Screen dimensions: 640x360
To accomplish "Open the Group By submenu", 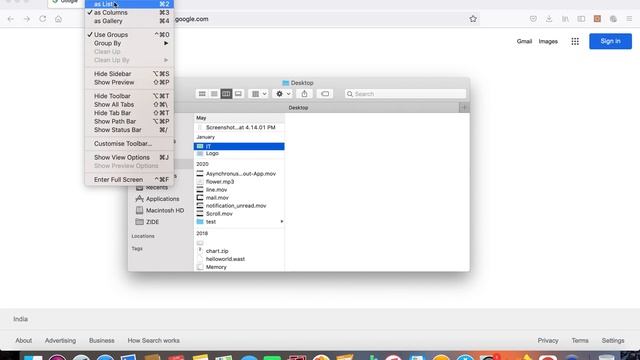I will [x=129, y=43].
